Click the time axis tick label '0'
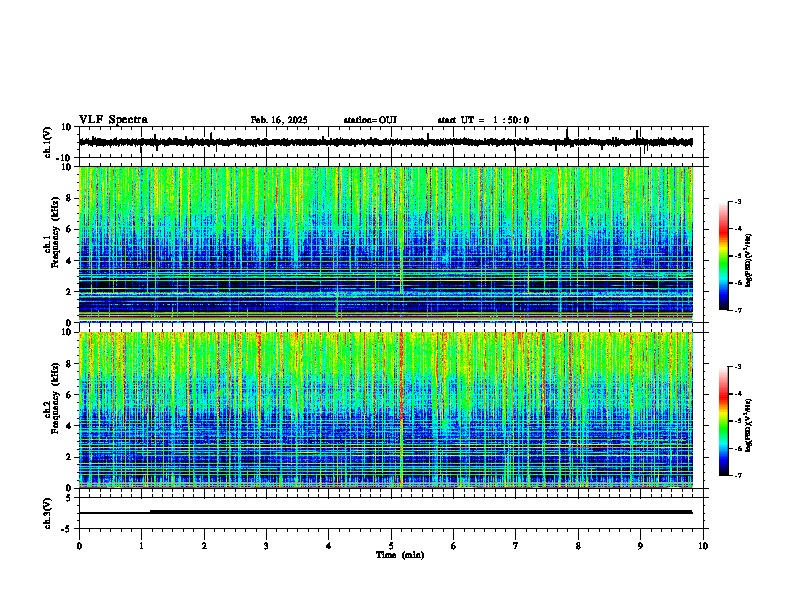792x612 pixels. tap(79, 546)
